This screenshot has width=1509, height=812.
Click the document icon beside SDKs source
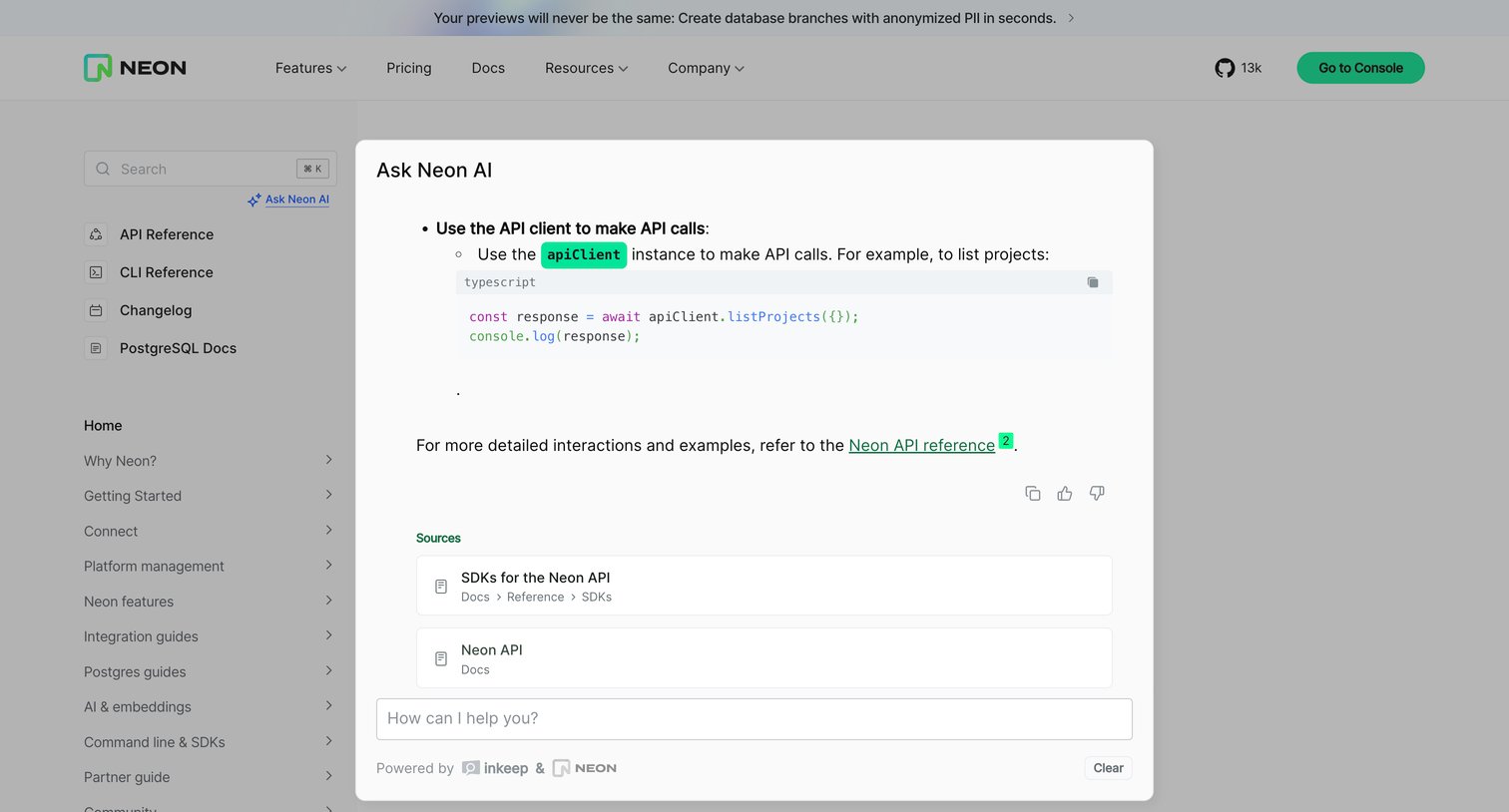441,587
